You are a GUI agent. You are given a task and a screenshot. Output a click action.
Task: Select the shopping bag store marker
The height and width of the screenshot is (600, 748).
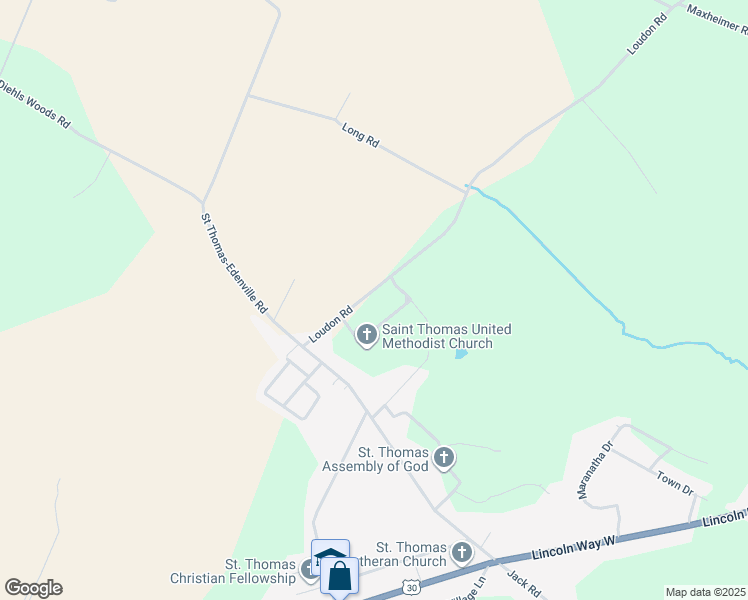tap(339, 577)
